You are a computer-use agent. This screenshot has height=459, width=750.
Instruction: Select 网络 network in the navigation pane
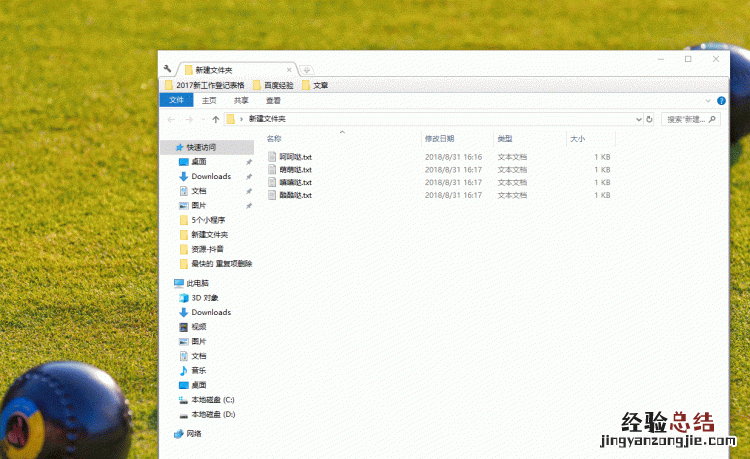(193, 434)
